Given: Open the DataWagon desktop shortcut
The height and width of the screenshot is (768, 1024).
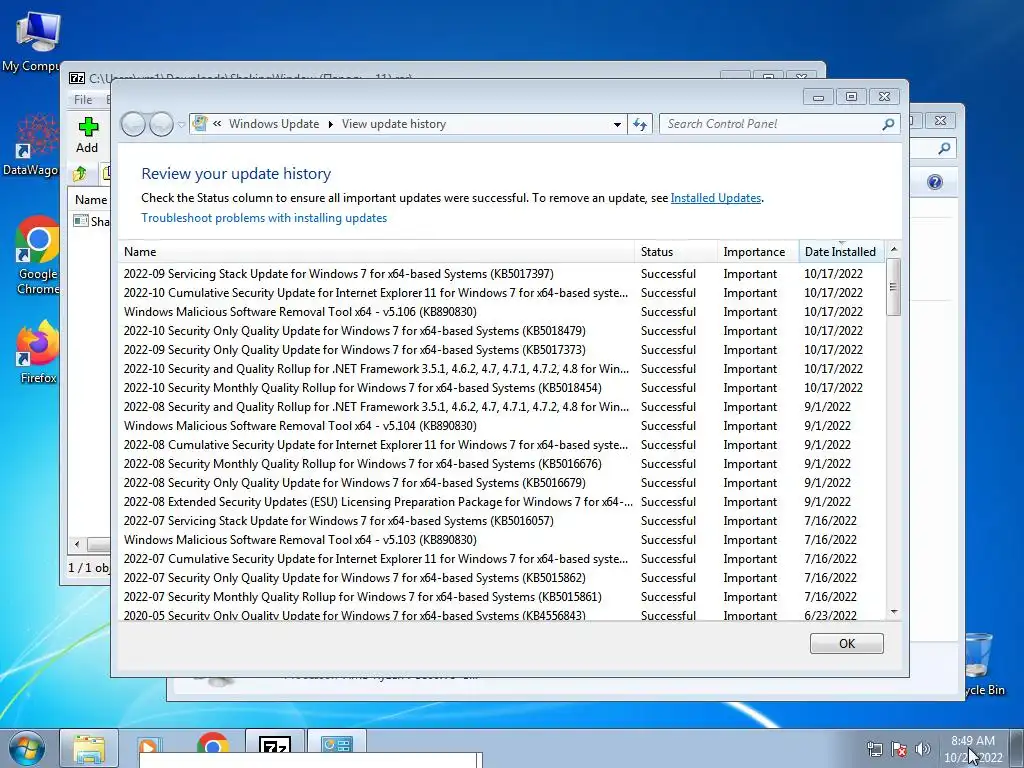Looking at the screenshot, I should 31,146.
